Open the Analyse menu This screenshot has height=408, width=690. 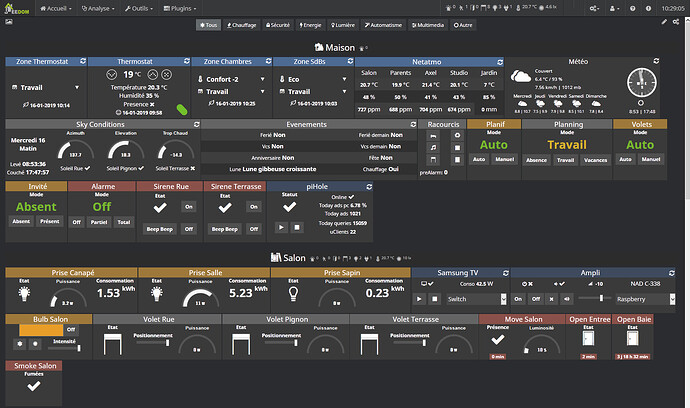click(98, 8)
